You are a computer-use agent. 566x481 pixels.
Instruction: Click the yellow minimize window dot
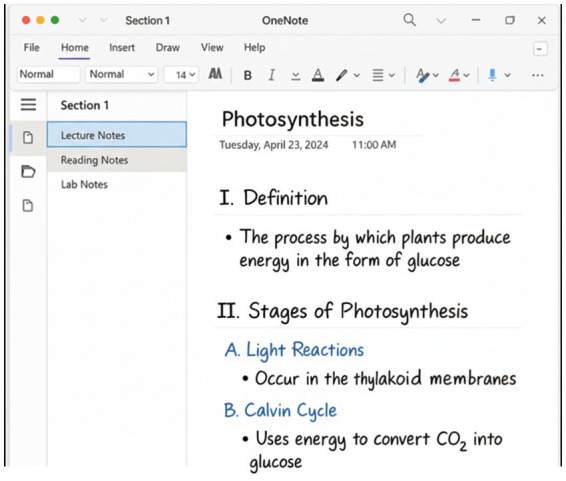point(40,20)
